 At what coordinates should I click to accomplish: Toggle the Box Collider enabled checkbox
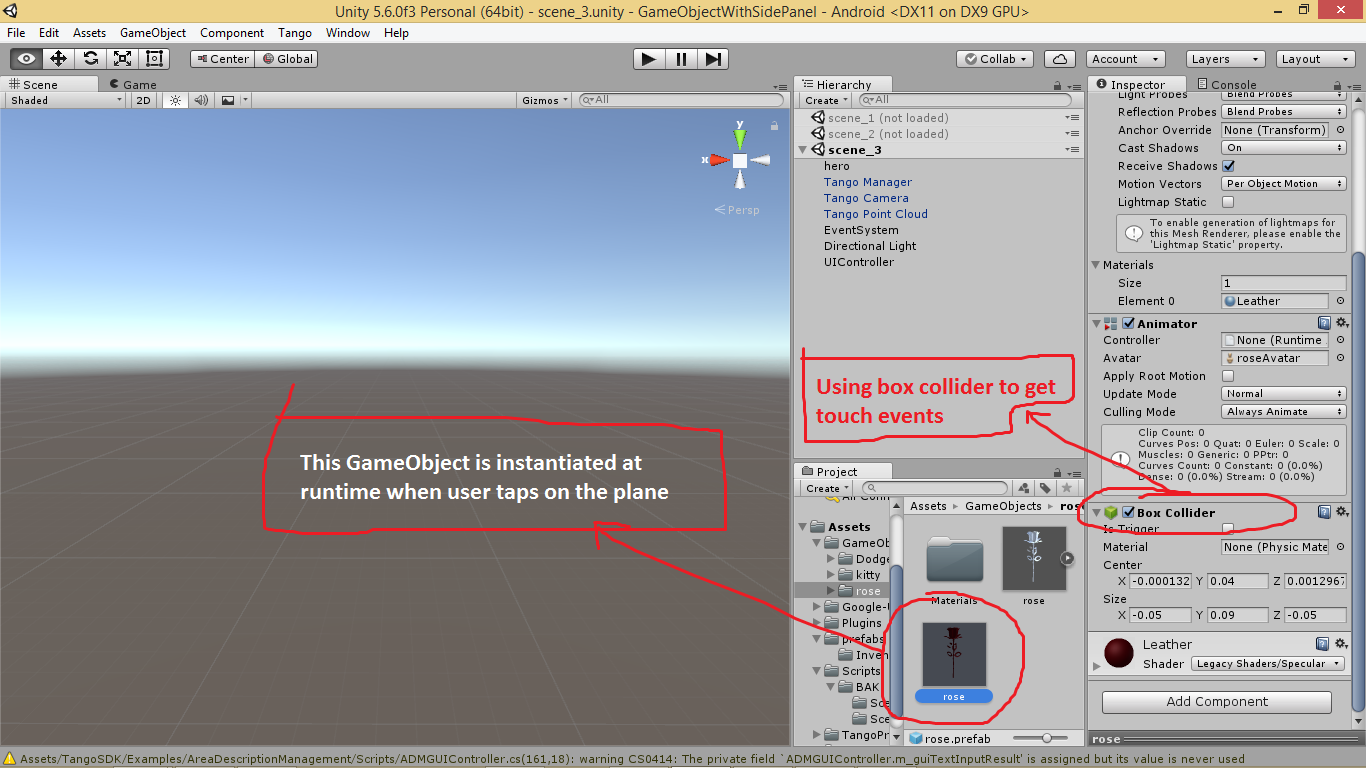click(1129, 512)
